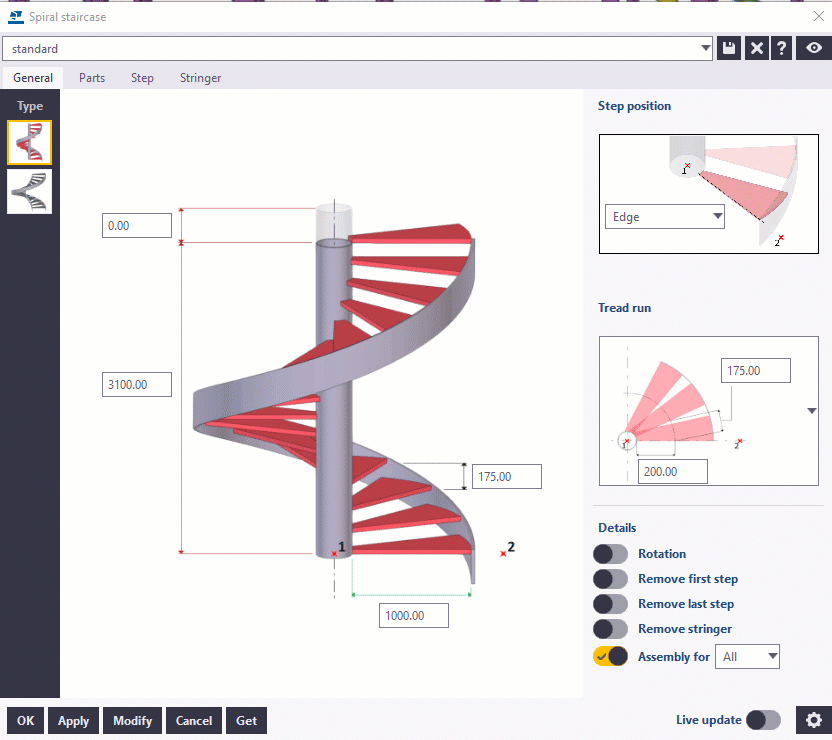Click the OK button
The height and width of the screenshot is (740, 832).
pyautogui.click(x=25, y=720)
